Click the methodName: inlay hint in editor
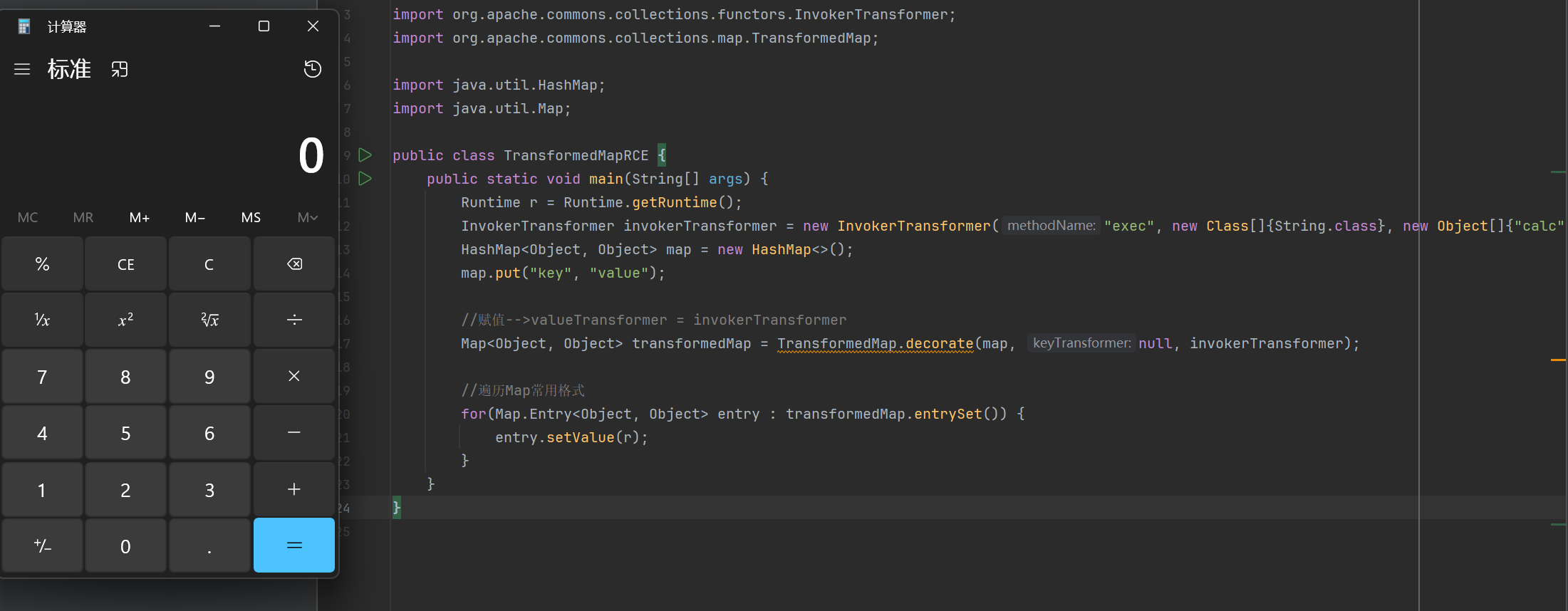The image size is (1568, 611). tap(1051, 226)
